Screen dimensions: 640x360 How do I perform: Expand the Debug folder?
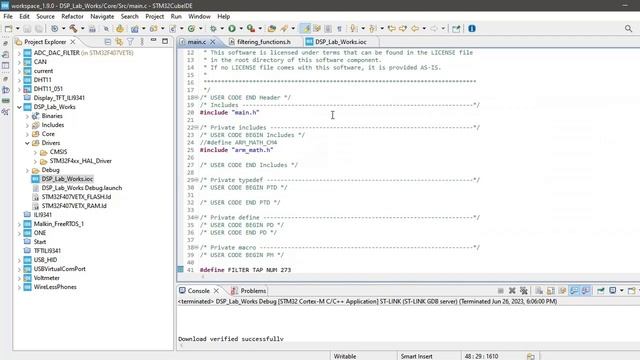coord(27,170)
